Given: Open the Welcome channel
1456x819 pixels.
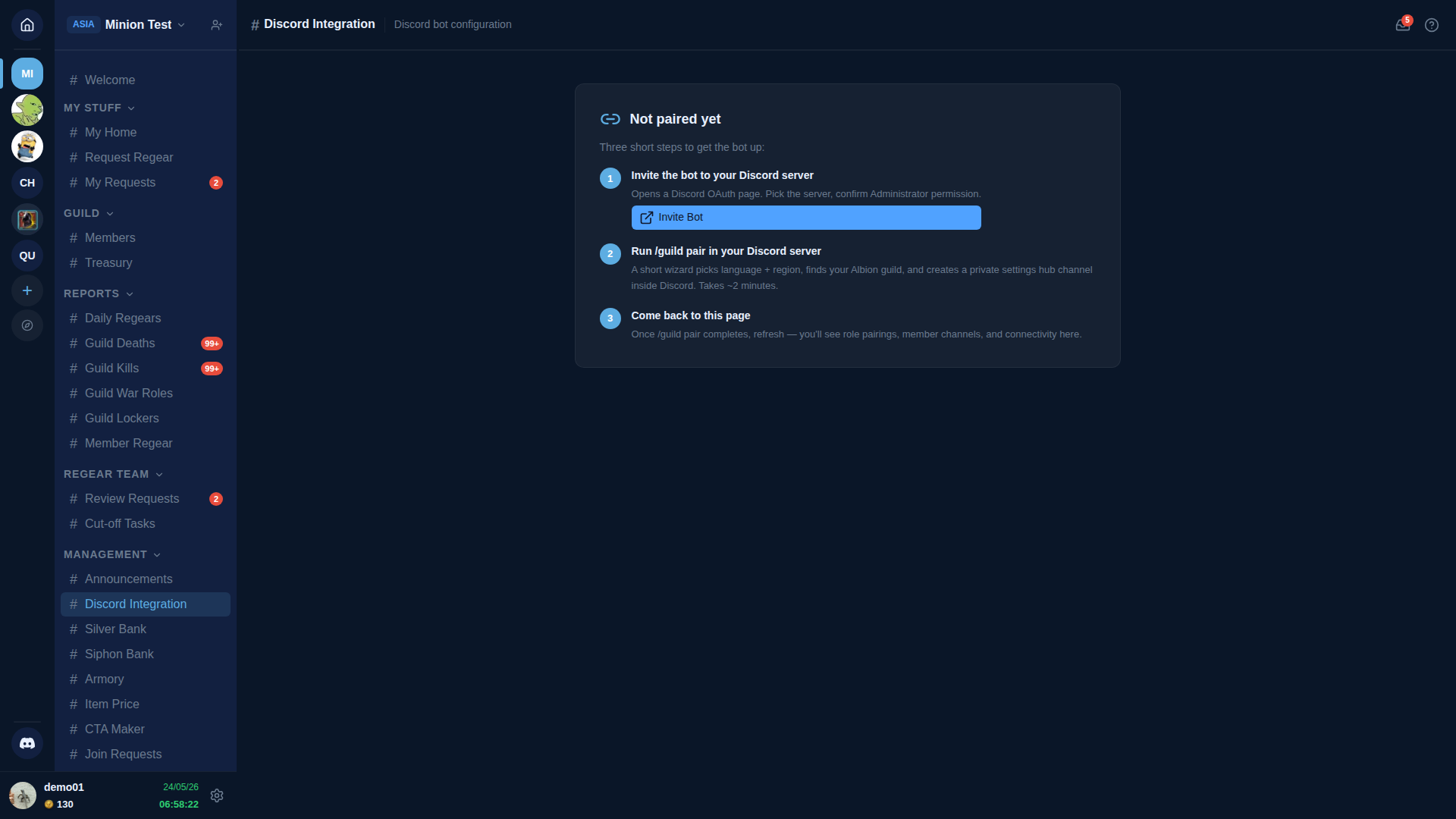Looking at the screenshot, I should 146,80.
